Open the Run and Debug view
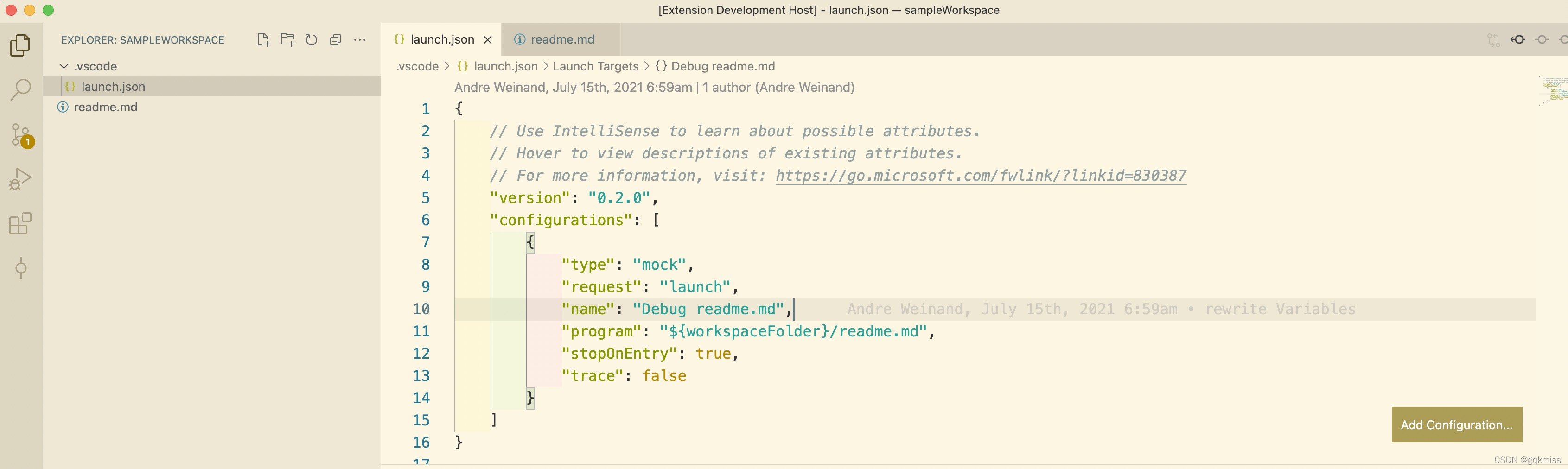 21,179
